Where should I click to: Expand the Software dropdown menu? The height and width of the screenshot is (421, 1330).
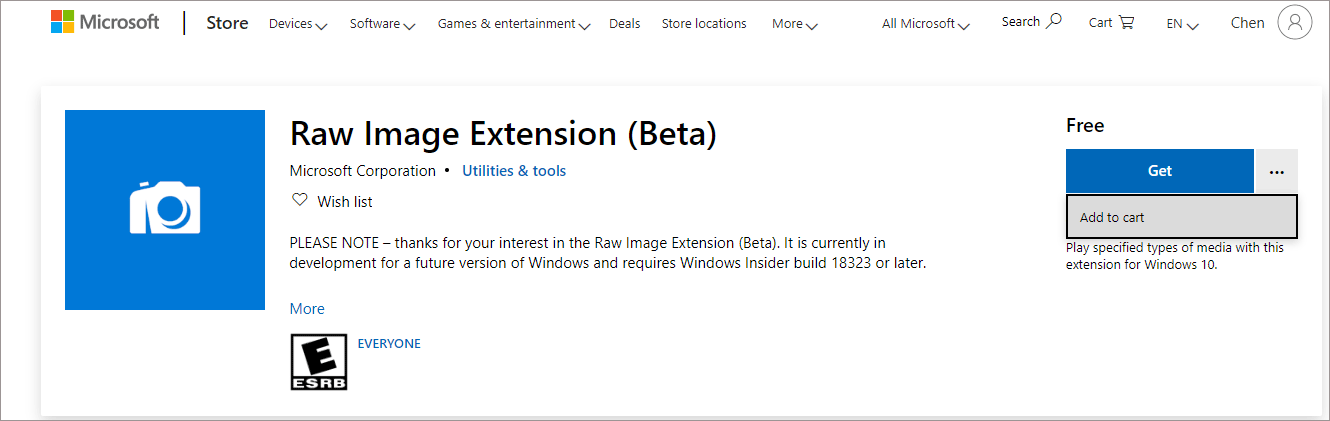click(382, 24)
